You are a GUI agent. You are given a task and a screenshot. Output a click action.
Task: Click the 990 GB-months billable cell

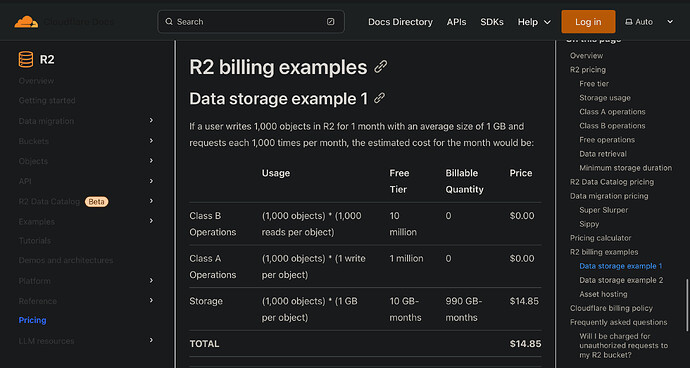(464, 309)
